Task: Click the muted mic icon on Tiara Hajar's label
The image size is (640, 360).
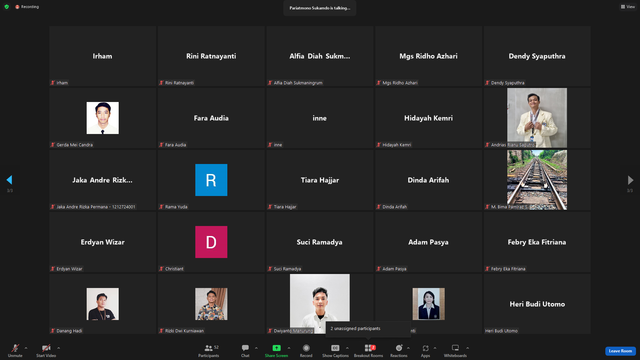Action: tap(270, 207)
